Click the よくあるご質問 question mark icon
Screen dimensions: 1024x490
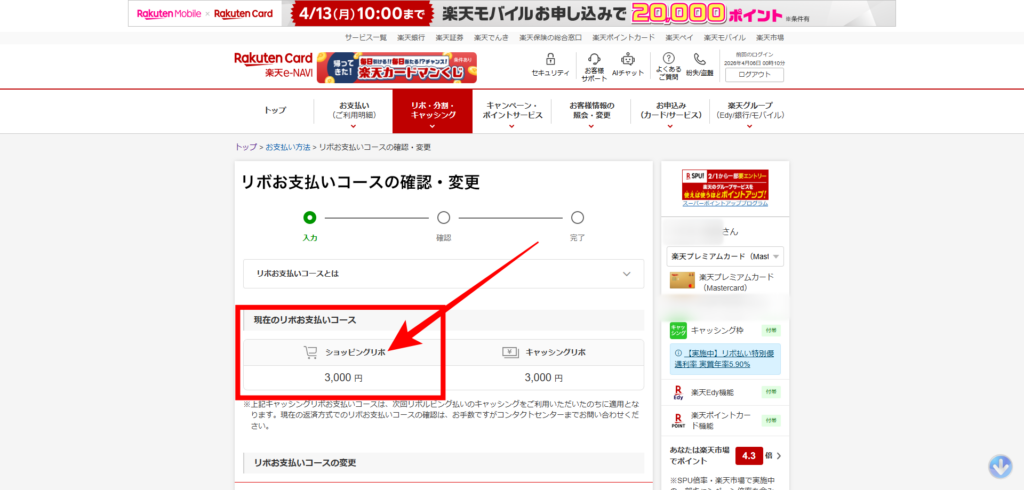669,60
